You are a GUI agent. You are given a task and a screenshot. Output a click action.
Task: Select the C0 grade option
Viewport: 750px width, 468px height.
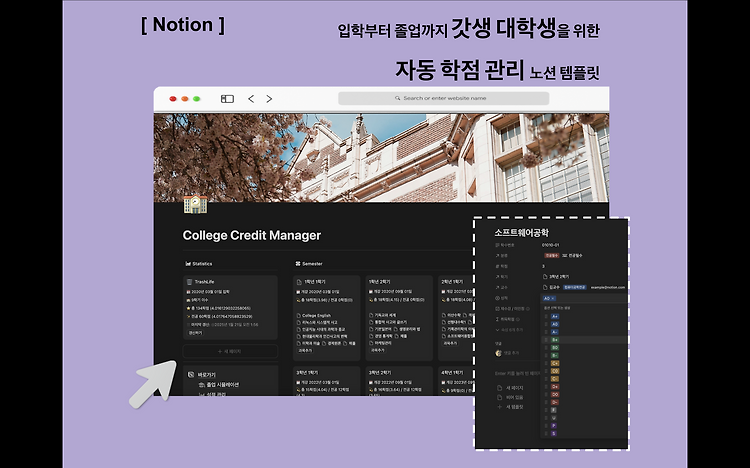555,371
